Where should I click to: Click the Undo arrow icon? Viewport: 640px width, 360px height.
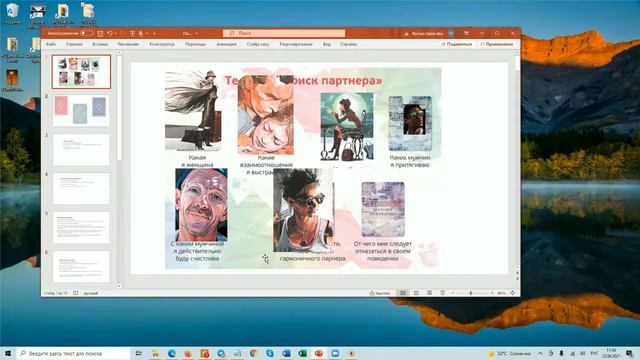(110, 33)
